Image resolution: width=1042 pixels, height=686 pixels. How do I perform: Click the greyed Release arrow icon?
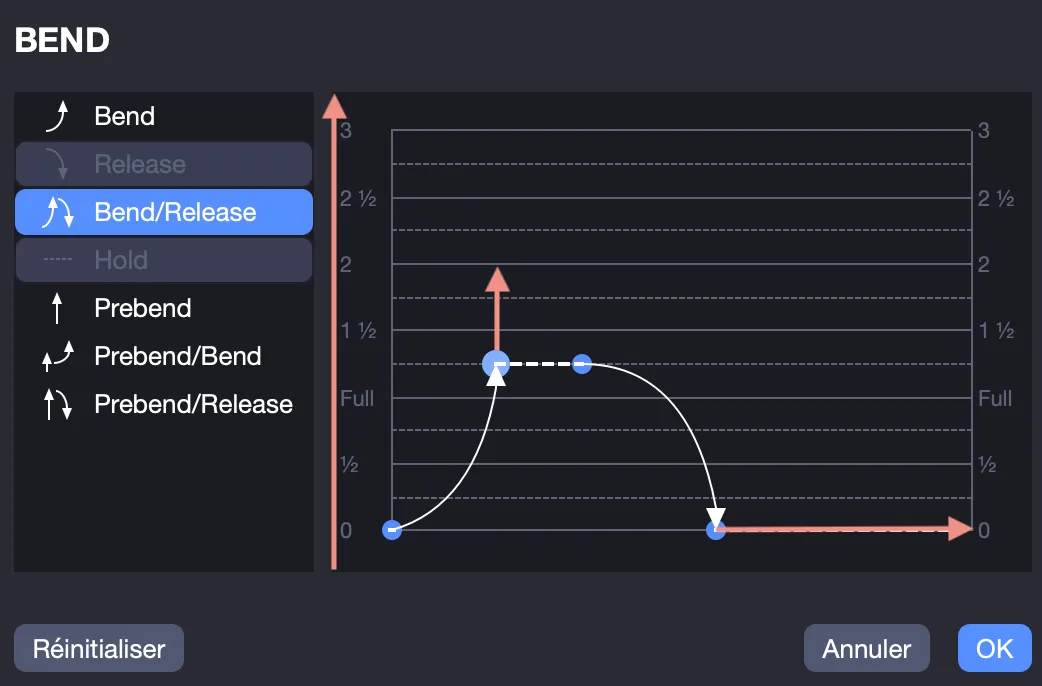click(57, 164)
